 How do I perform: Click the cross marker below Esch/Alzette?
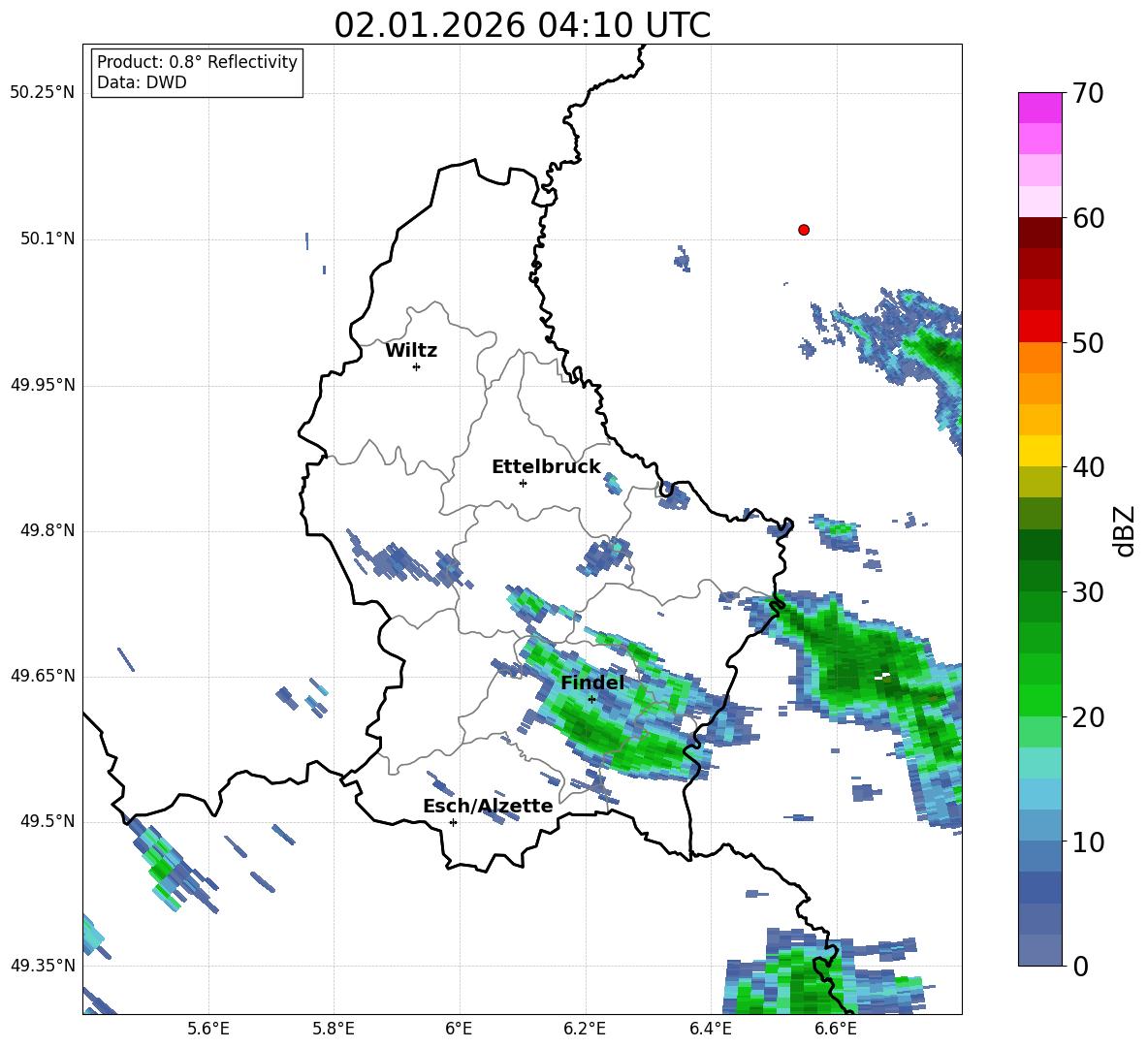[x=453, y=822]
